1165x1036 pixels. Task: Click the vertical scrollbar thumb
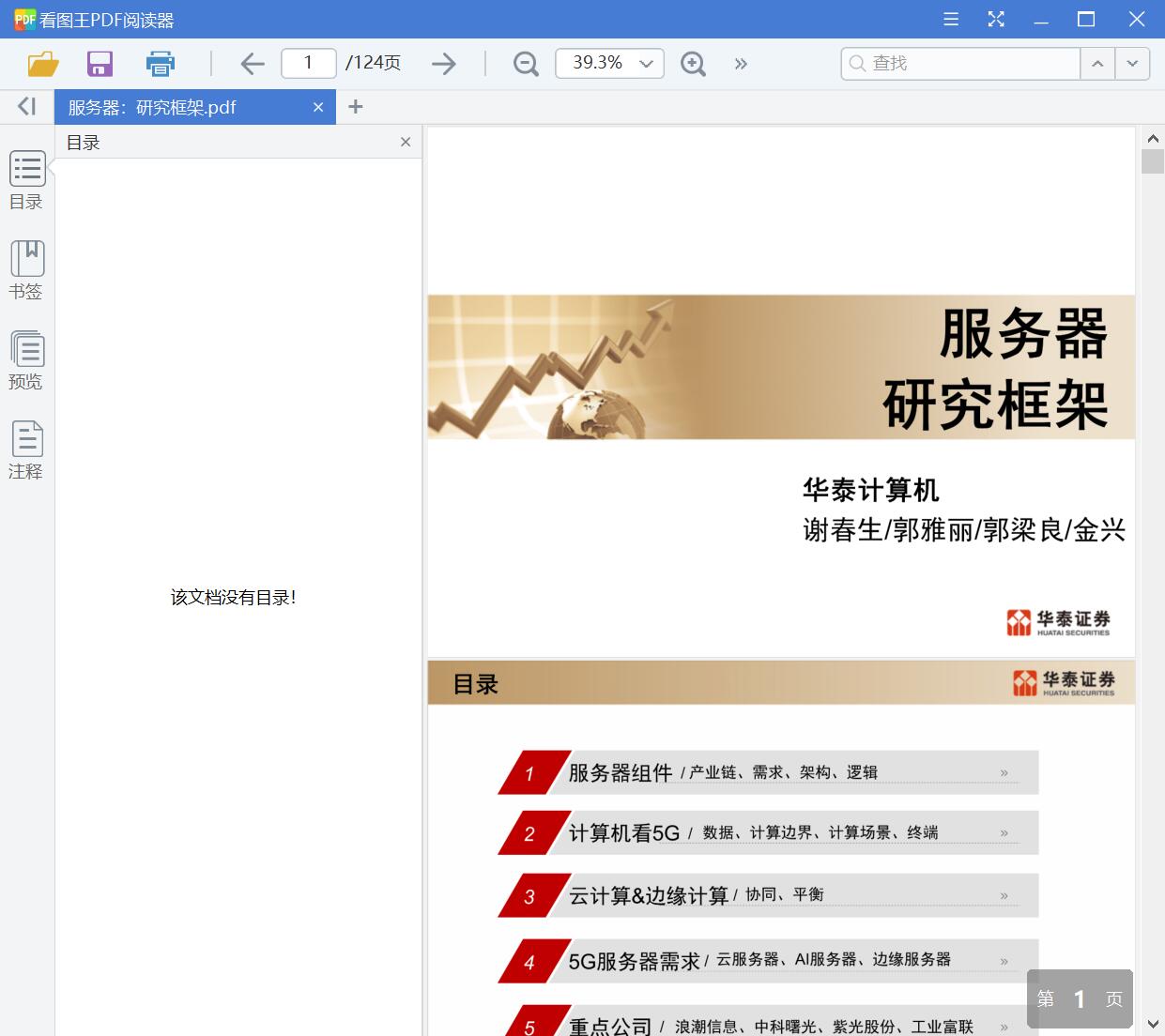tap(1153, 160)
